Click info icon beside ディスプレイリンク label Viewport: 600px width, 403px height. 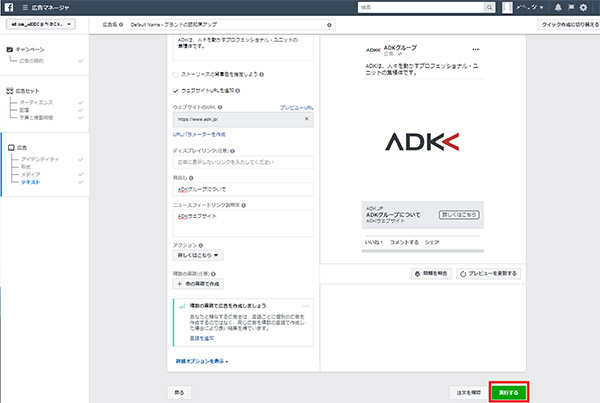pos(233,151)
